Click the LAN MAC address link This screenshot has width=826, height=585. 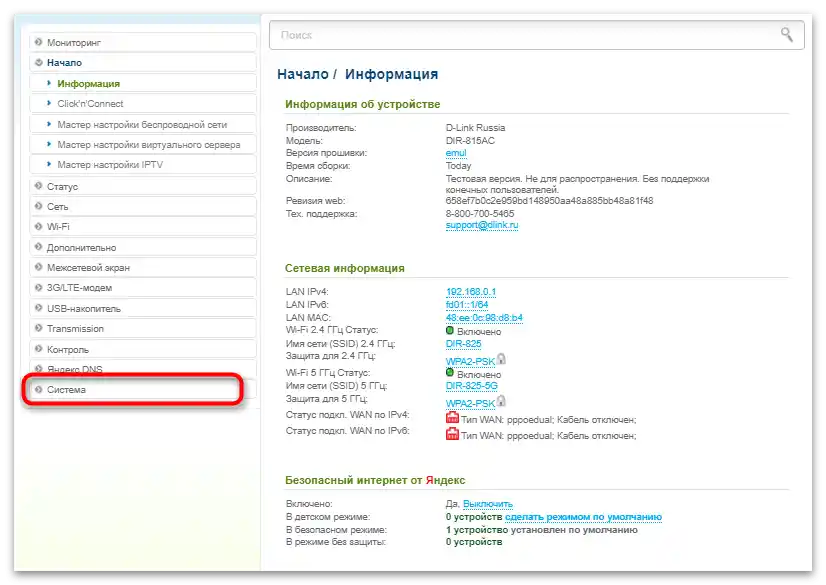click(x=484, y=318)
